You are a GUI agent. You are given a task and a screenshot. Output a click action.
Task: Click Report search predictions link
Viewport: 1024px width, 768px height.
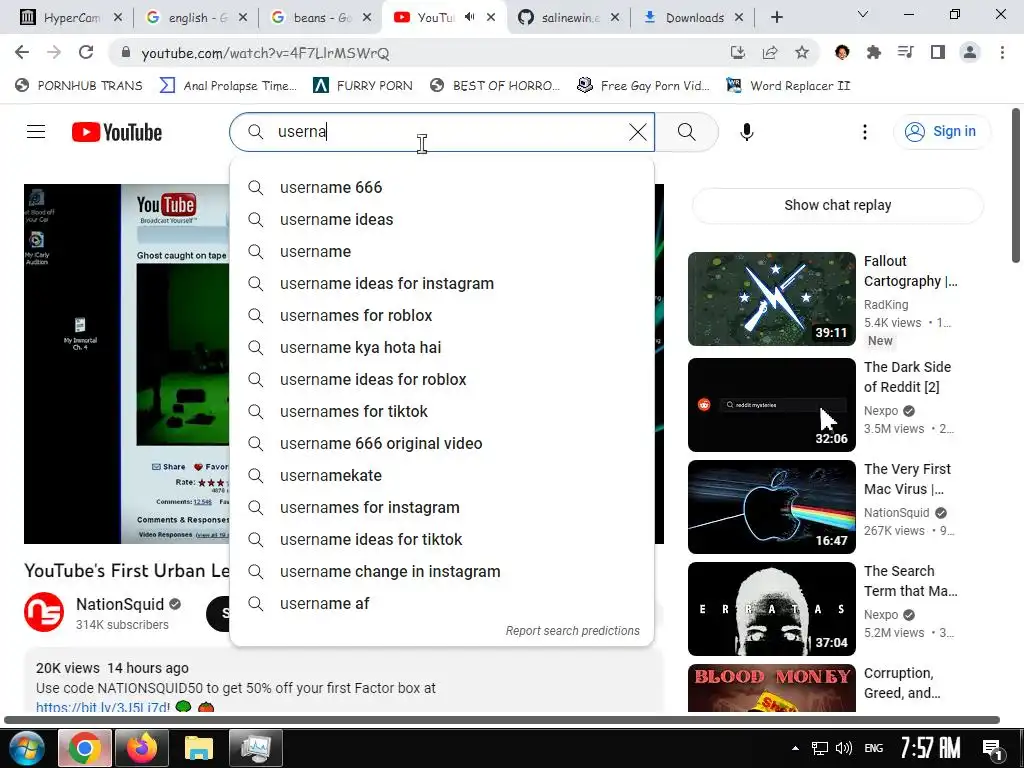coord(572,631)
